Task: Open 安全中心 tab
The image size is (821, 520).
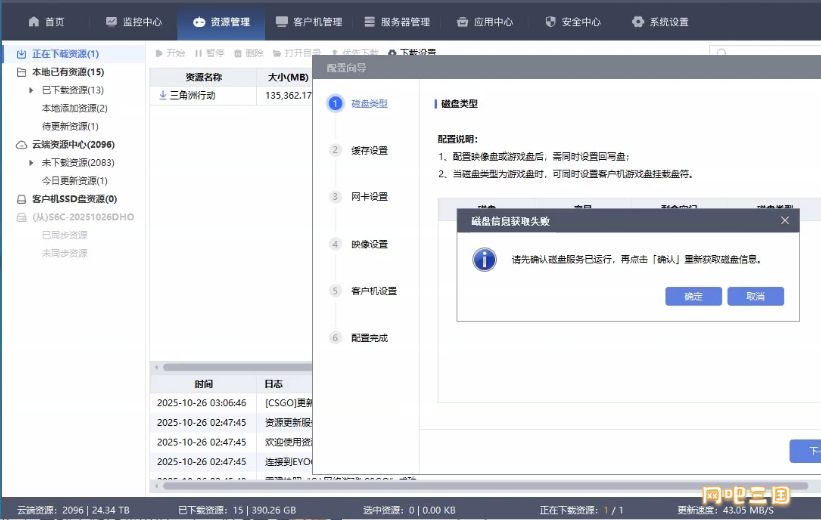Action: click(573, 21)
